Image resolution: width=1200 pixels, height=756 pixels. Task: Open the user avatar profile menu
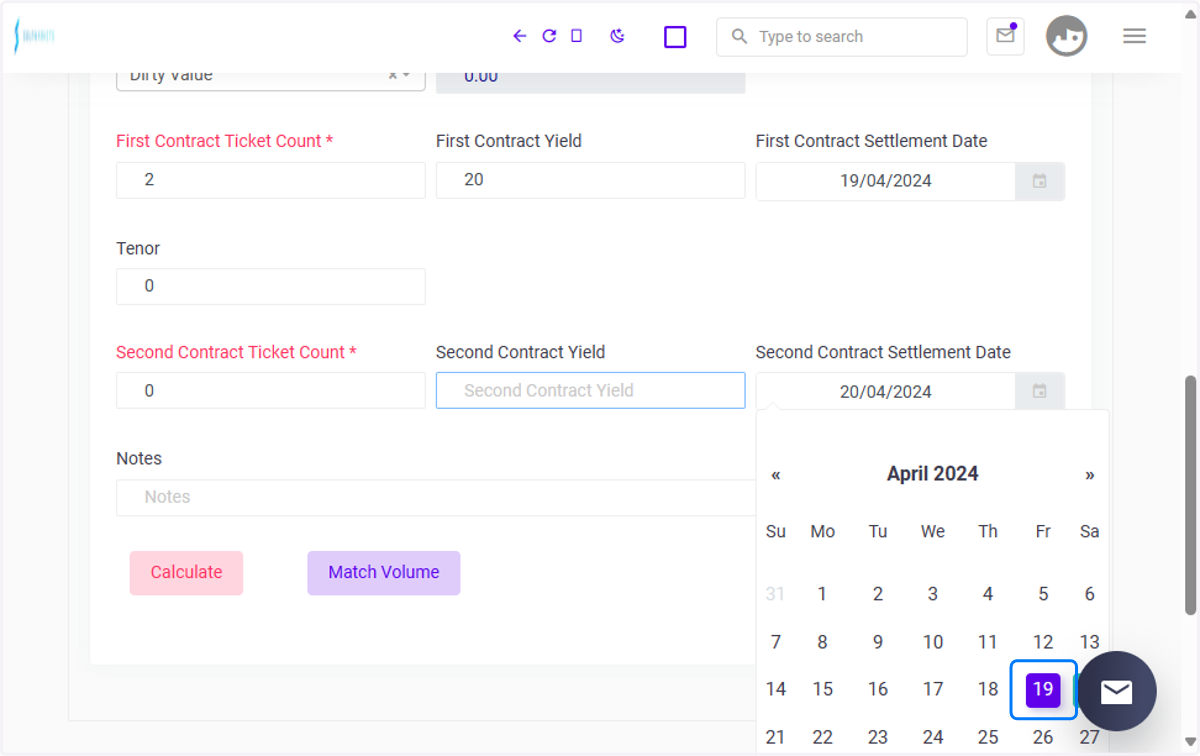[1066, 36]
